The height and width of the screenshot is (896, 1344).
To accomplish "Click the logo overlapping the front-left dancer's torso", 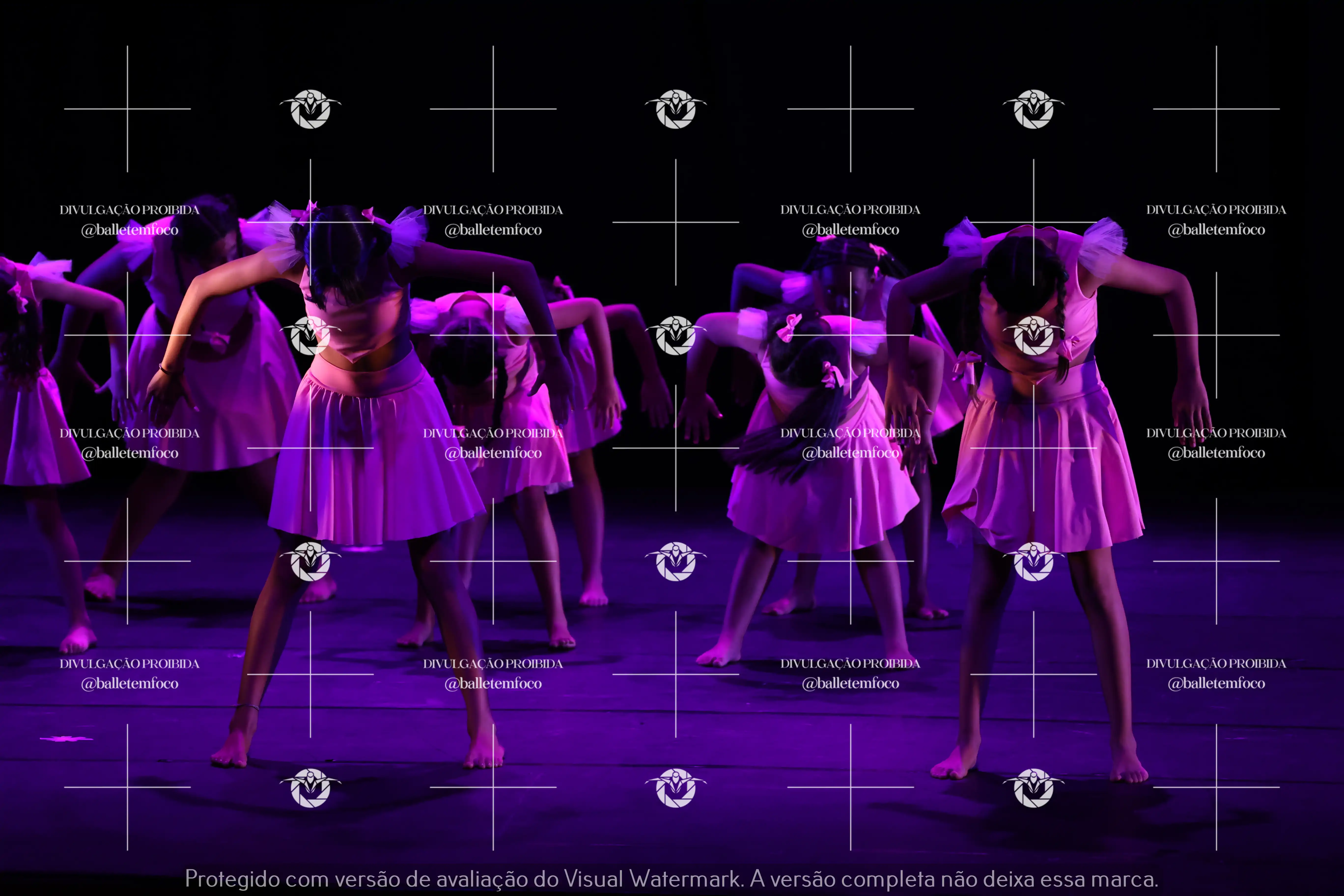I will coord(310,336).
